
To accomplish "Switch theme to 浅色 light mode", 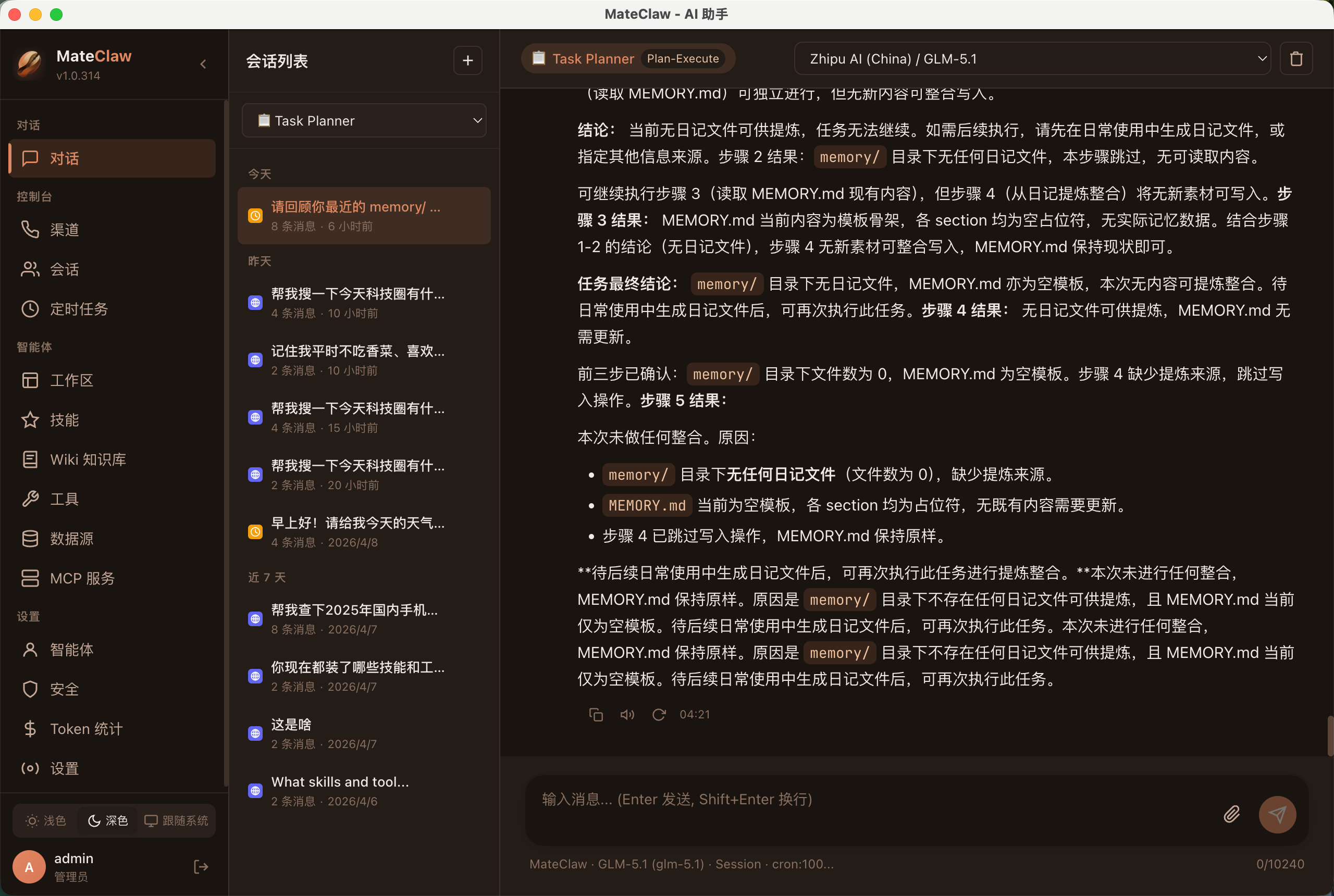I will [46, 820].
